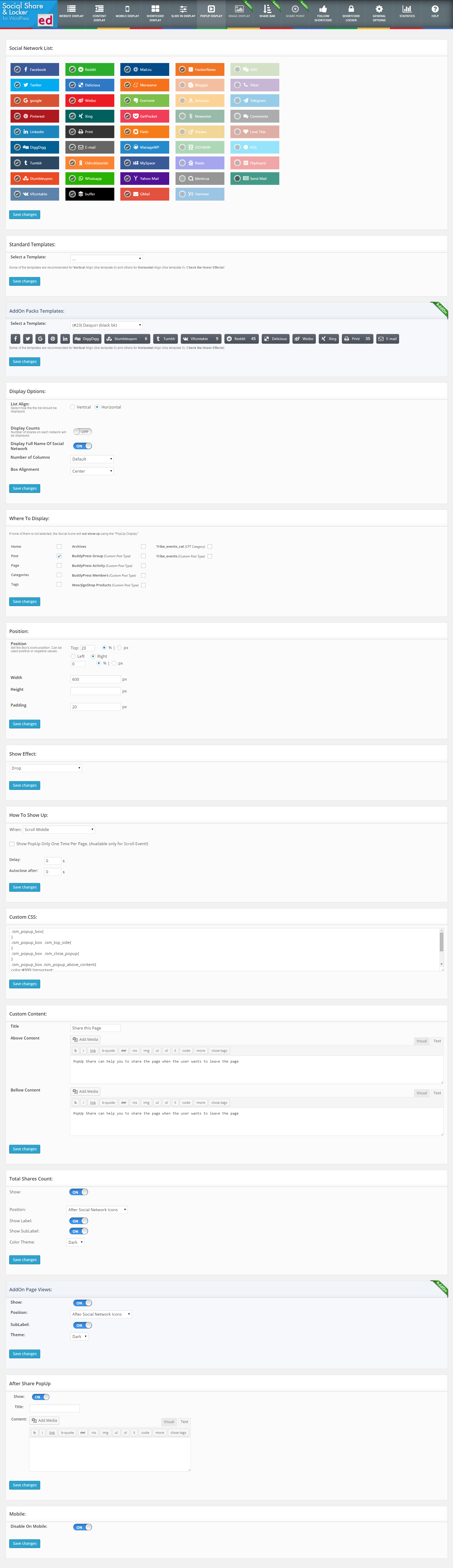Image resolution: width=453 pixels, height=1568 pixels.
Task: Click Add Media above the Above Content editor
Action: (85, 1040)
